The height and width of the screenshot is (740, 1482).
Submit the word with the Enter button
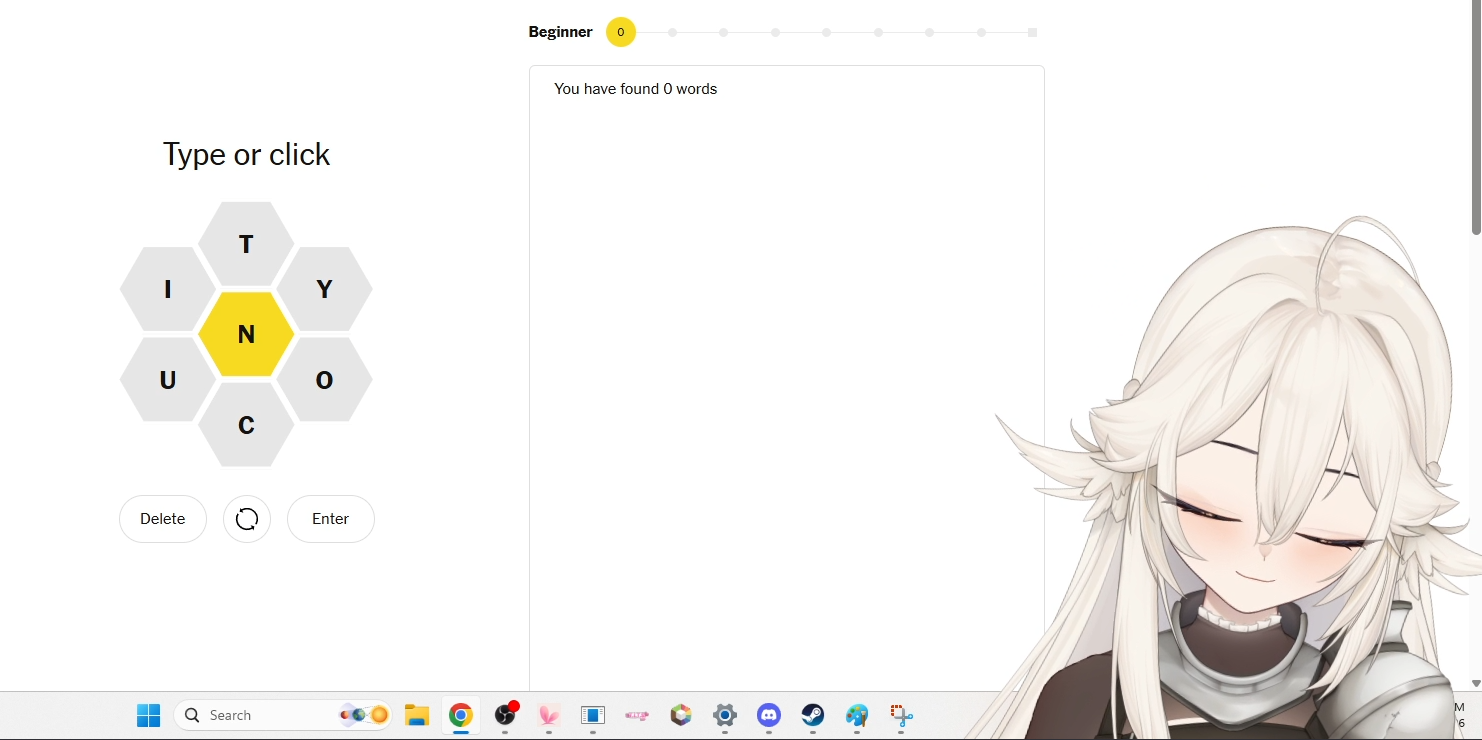tap(331, 519)
